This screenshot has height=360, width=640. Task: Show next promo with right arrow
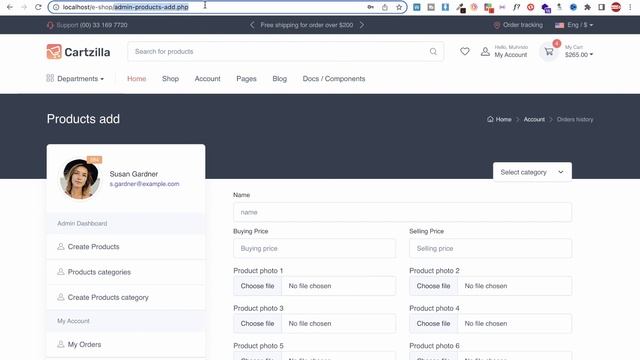pos(362,25)
